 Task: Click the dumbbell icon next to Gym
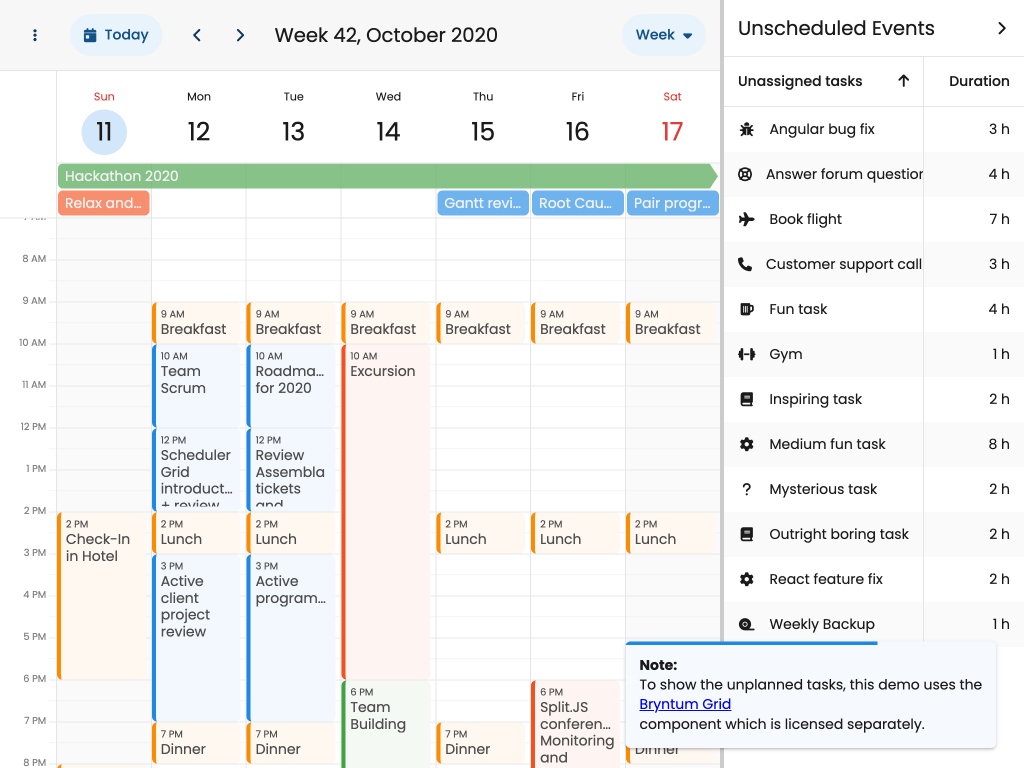click(746, 354)
